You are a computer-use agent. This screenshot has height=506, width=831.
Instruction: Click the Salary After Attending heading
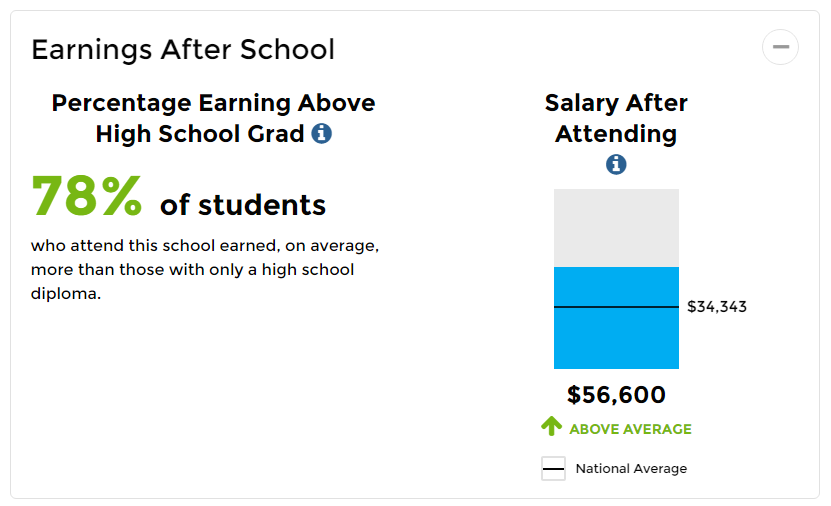pos(616,118)
